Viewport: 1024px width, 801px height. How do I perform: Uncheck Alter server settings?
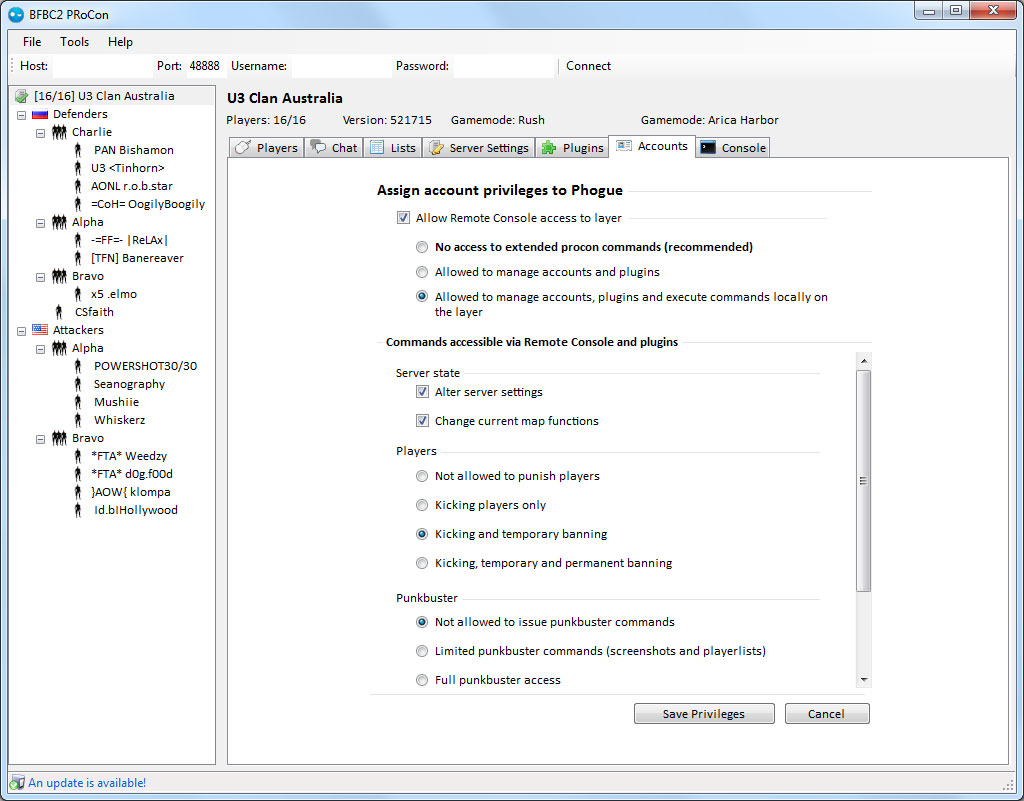coord(423,392)
